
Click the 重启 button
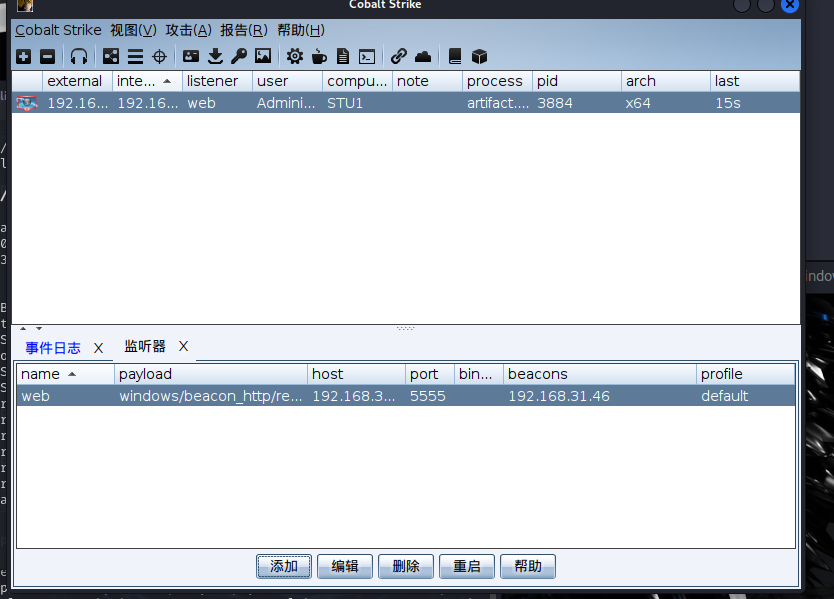pyautogui.click(x=467, y=566)
